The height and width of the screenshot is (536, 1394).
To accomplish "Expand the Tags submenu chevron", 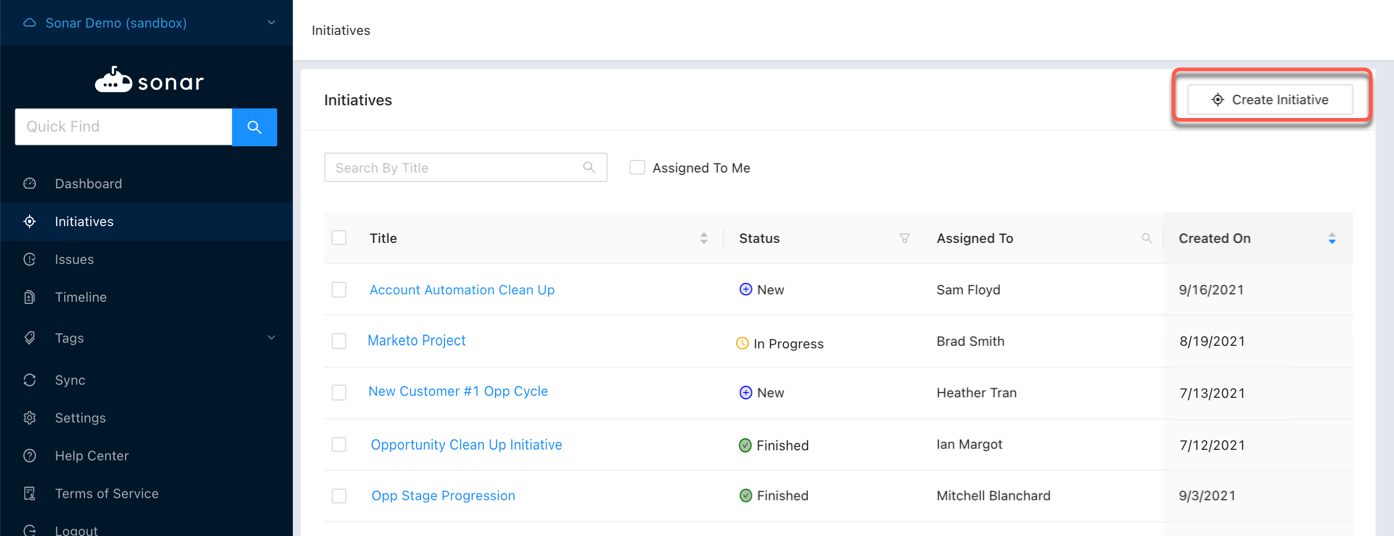I will [x=271, y=338].
